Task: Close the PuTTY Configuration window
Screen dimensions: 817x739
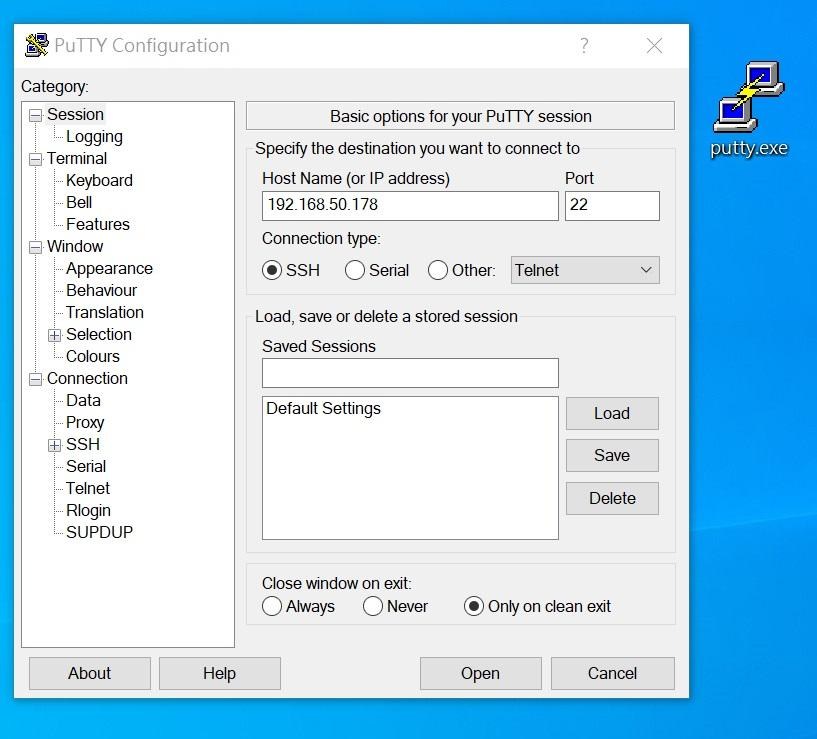Action: (x=654, y=45)
